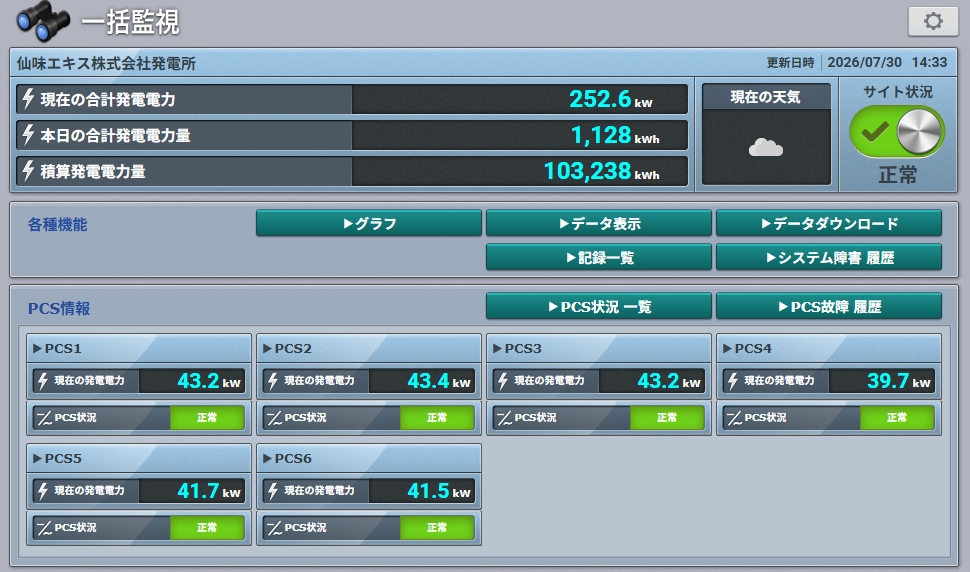Click PCS1 power value 43.2 kW
The height and width of the screenshot is (572, 970).
pyautogui.click(x=209, y=381)
